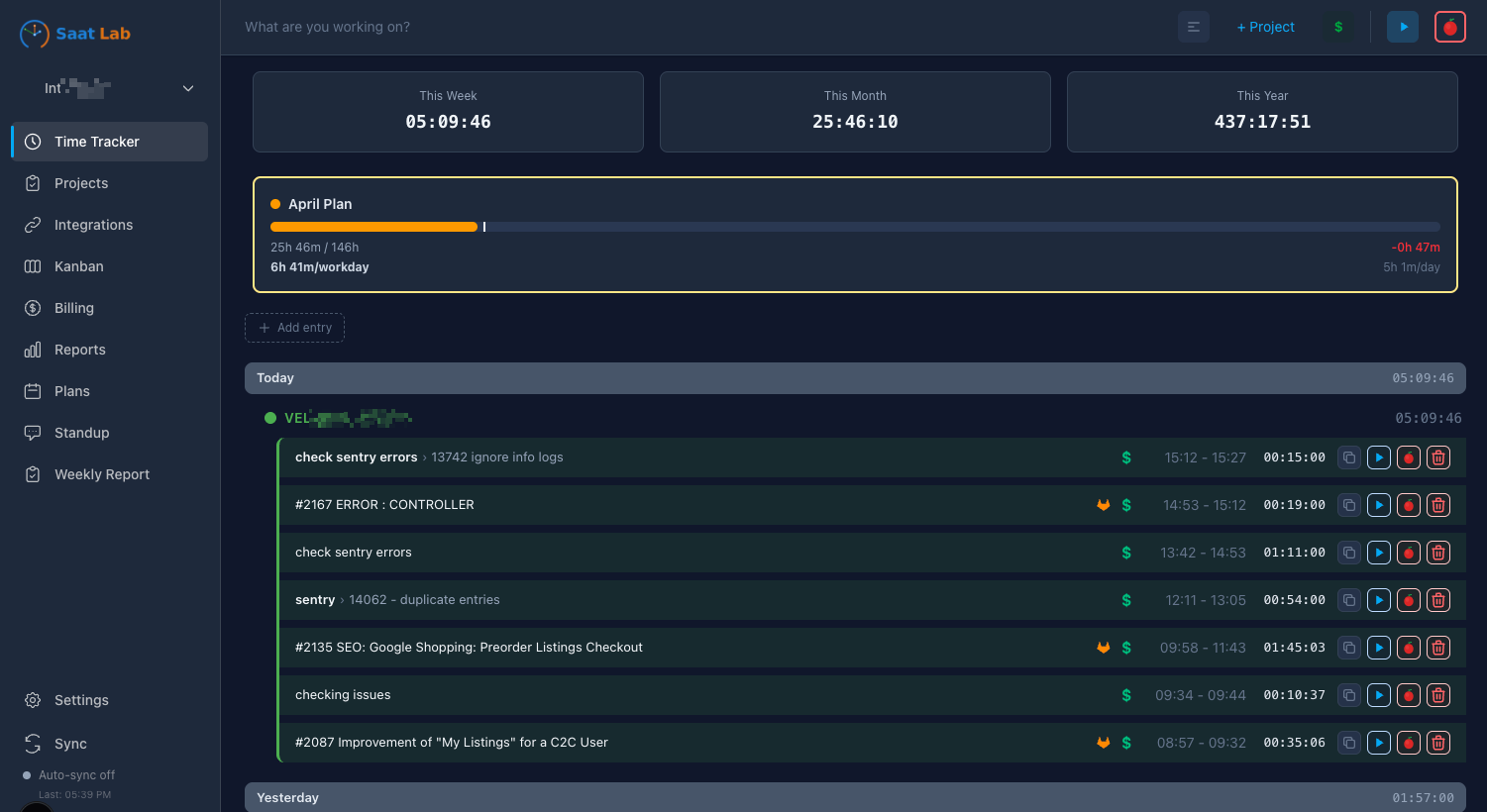Click the 09:58 - 11:43 time range

[1203, 648]
